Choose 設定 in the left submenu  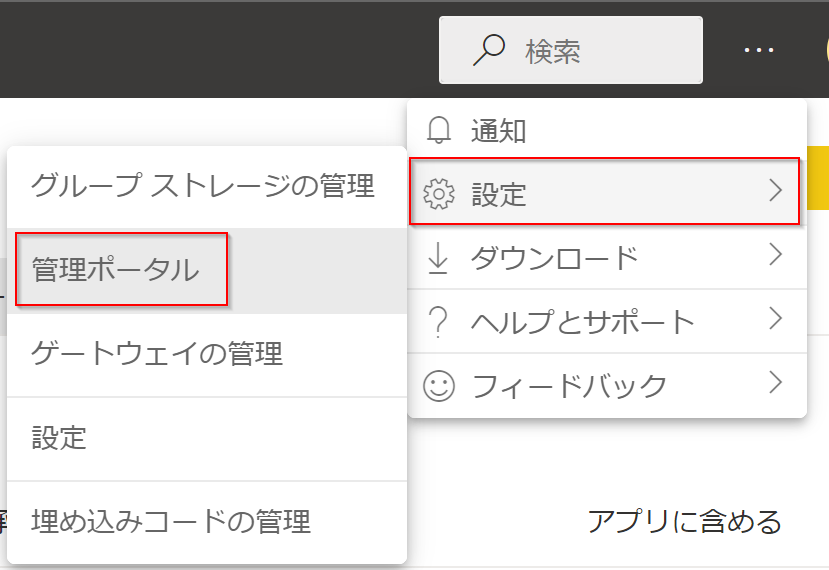[207, 438]
